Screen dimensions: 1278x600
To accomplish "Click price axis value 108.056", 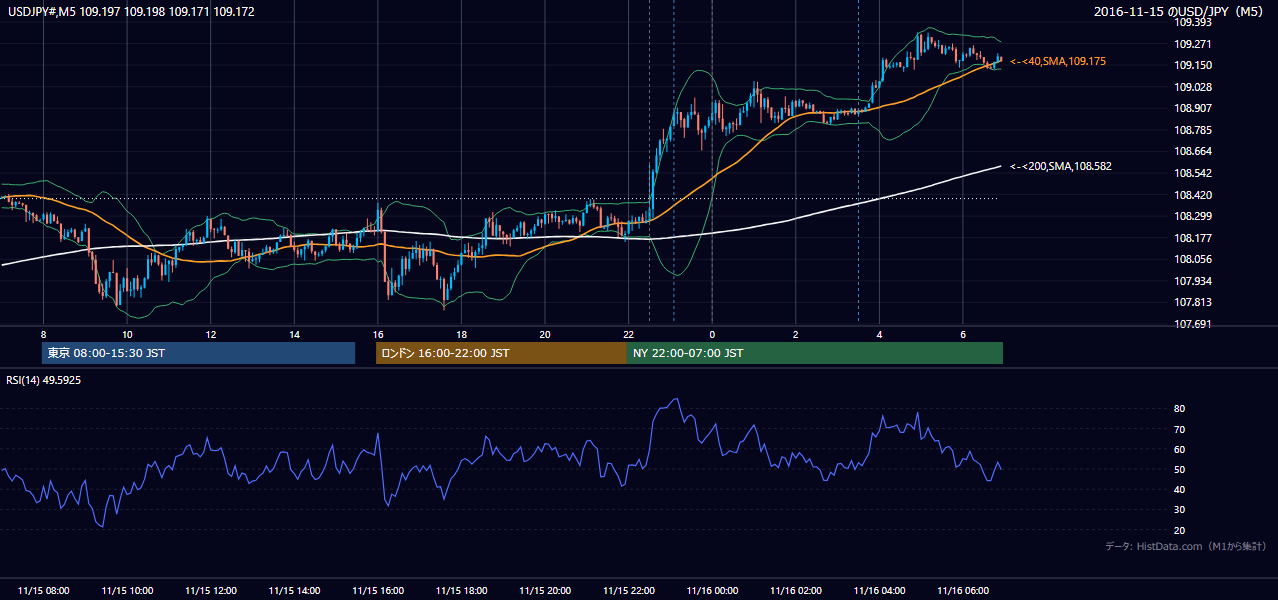I will [1193, 259].
